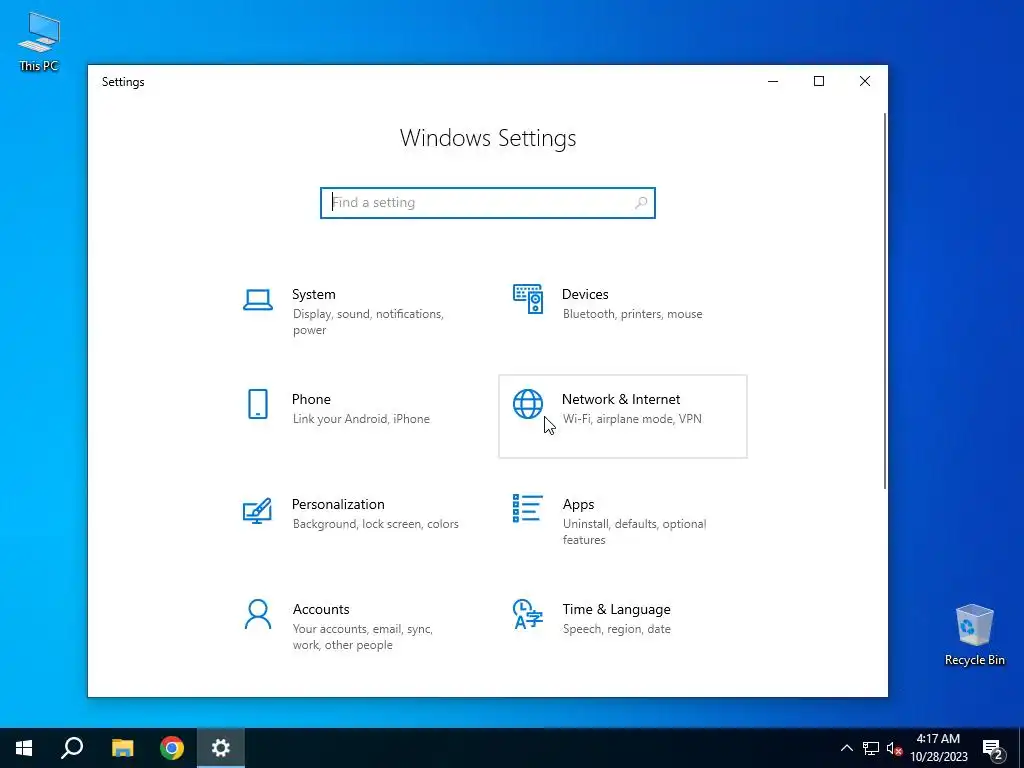Image resolution: width=1024 pixels, height=768 pixels.
Task: Open Apps settings title
Action: [x=579, y=504]
